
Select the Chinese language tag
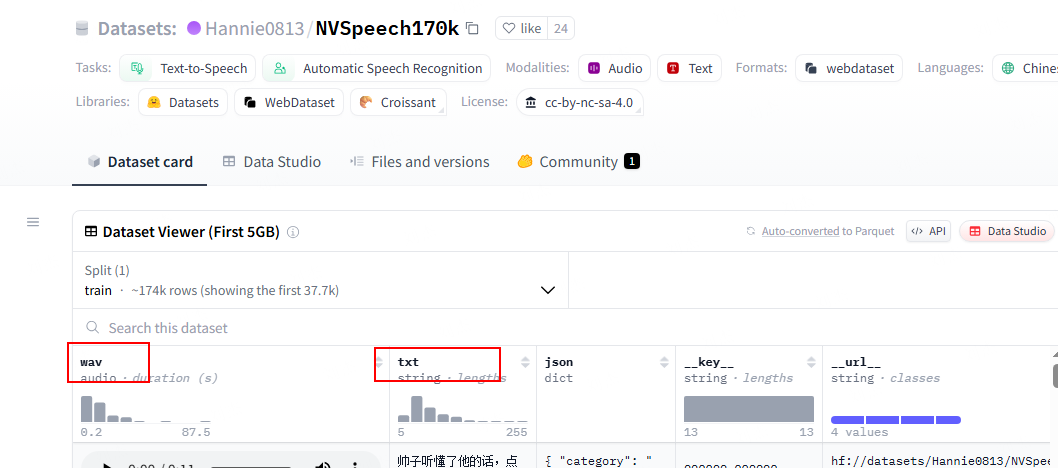[1026, 68]
